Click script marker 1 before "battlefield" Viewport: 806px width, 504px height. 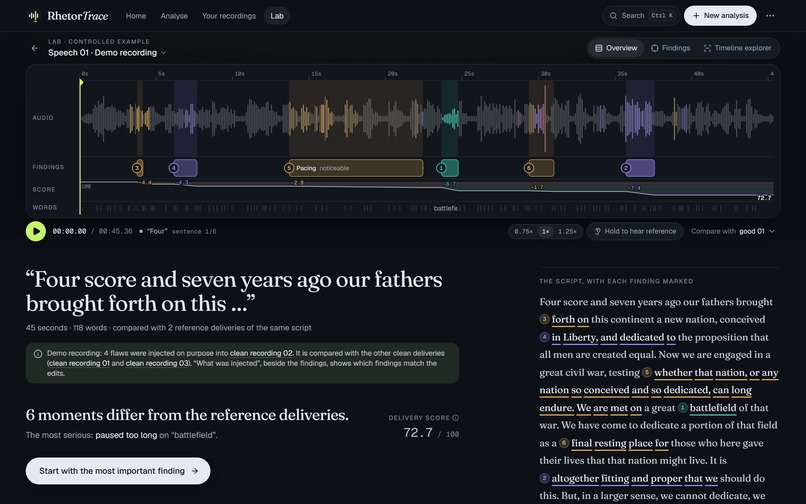pyautogui.click(x=682, y=408)
